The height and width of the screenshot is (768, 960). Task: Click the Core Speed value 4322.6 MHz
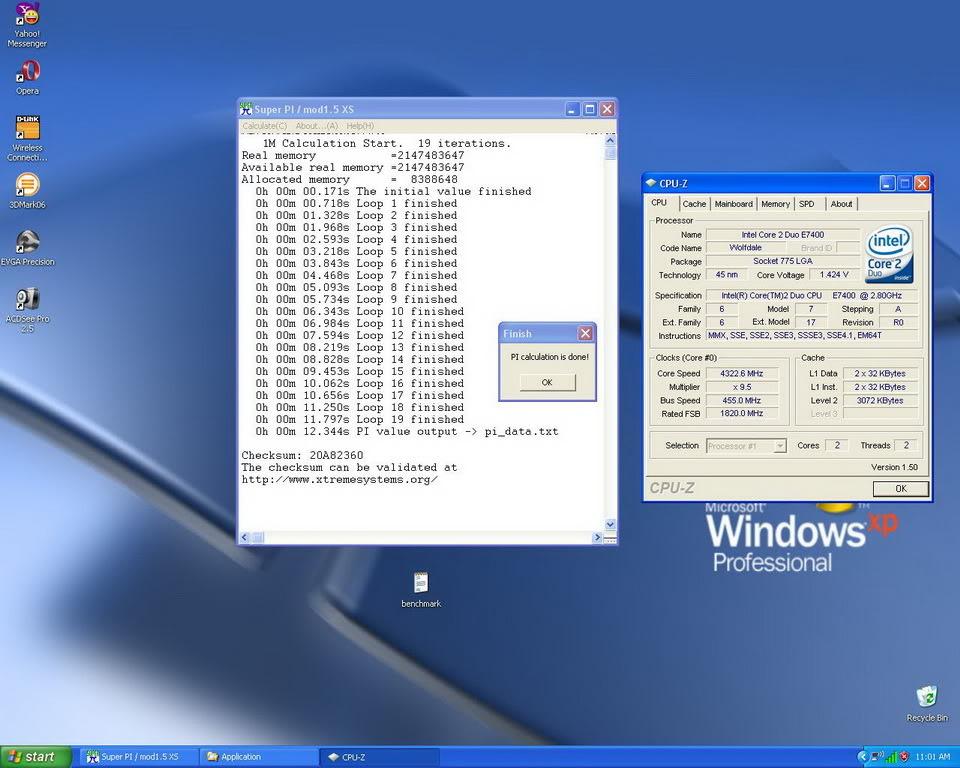point(741,374)
